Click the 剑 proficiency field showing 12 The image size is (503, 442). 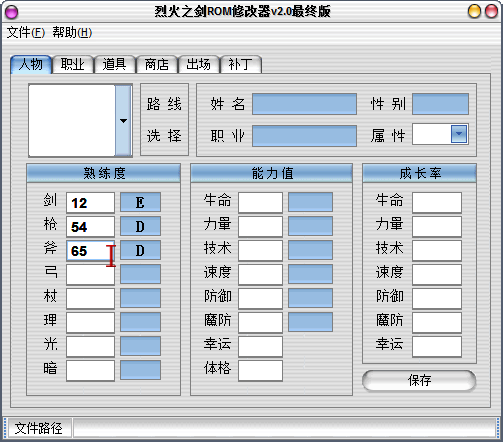tap(90, 203)
